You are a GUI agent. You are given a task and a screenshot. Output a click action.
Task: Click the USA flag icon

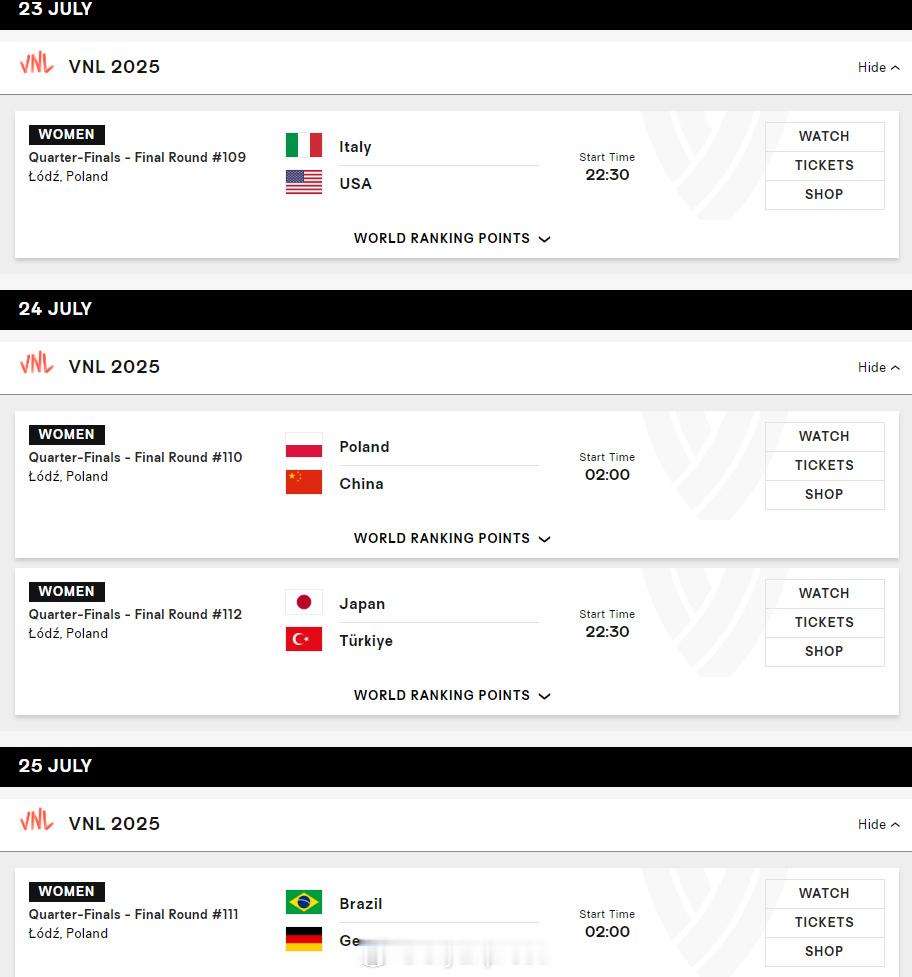tap(304, 182)
